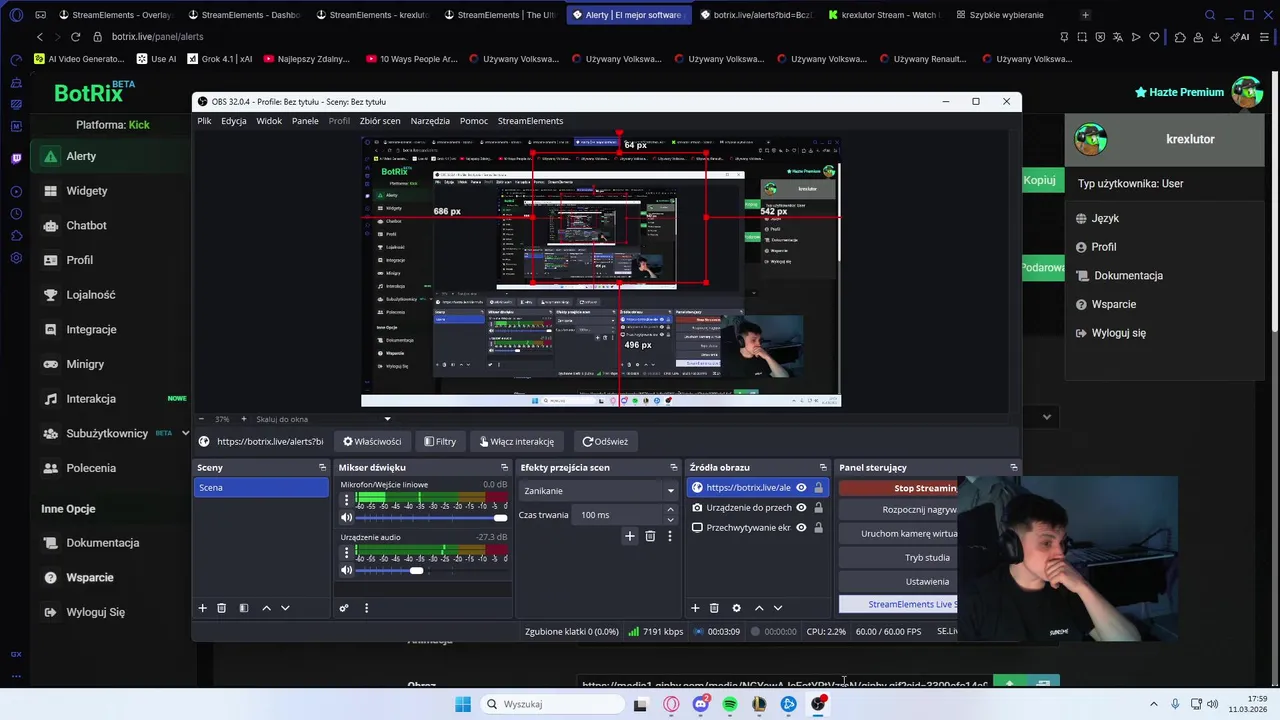
Task: Open Lojalność in BotRix sidebar
Action: 91,295
